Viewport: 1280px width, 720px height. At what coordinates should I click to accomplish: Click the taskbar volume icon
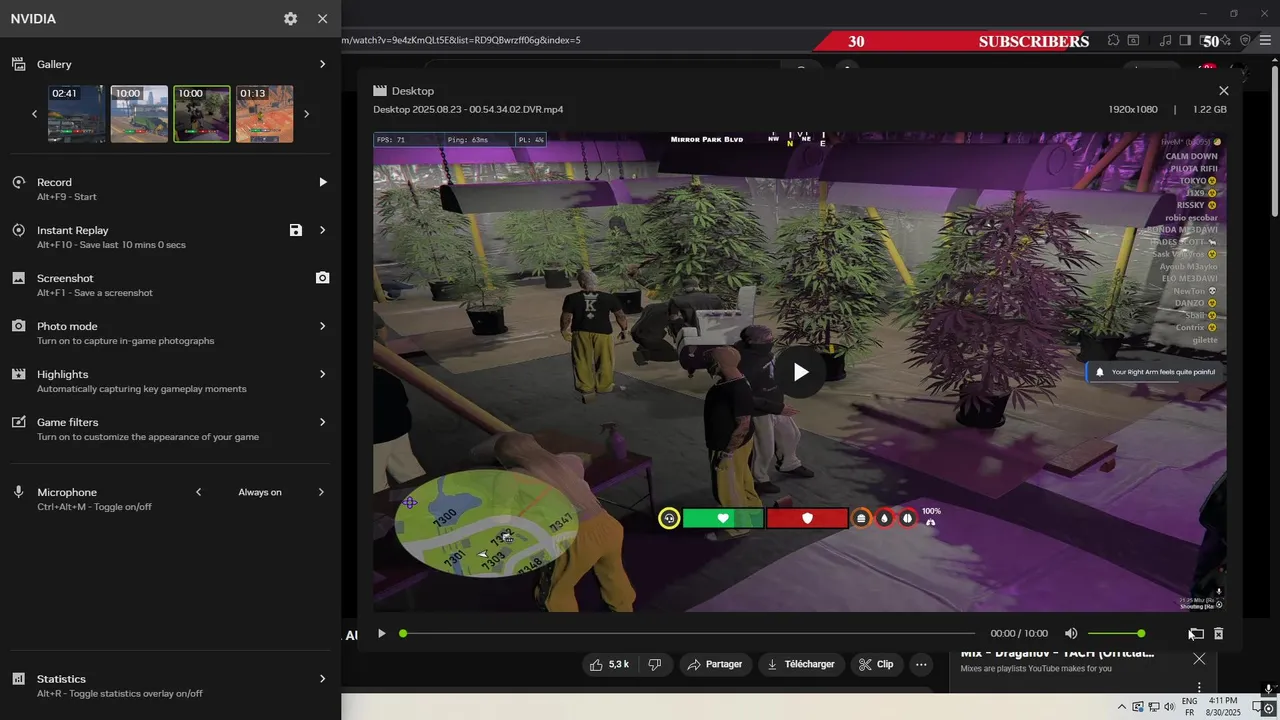coord(1170,707)
